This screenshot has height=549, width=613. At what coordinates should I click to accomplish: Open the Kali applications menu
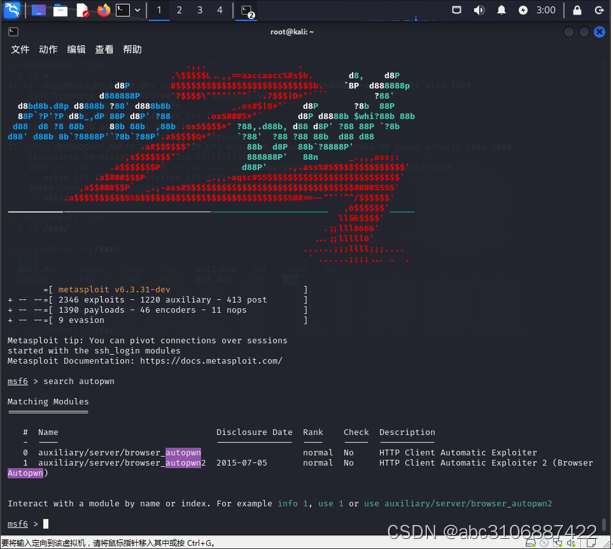[x=12, y=10]
